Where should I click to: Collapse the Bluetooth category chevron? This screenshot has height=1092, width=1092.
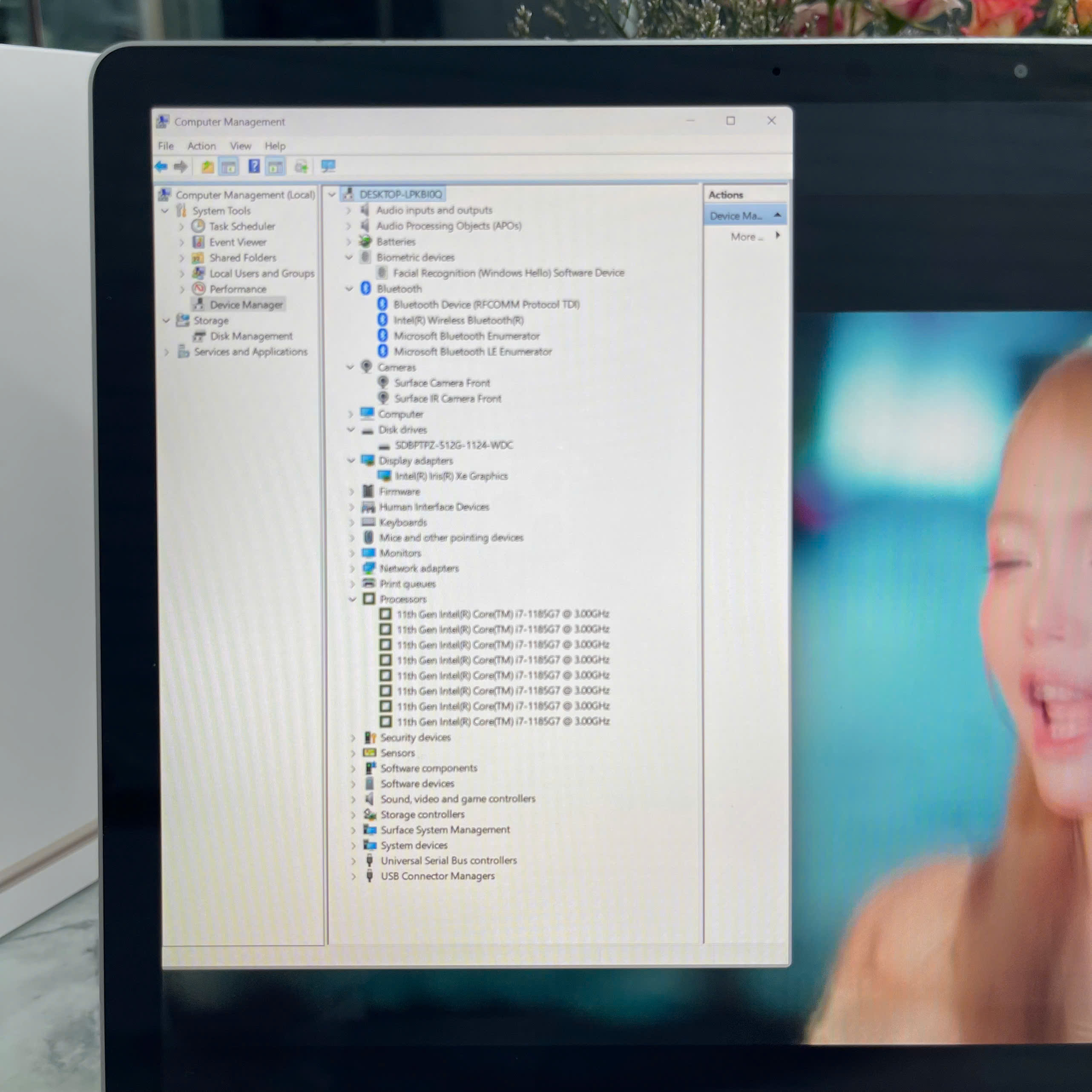(349, 289)
